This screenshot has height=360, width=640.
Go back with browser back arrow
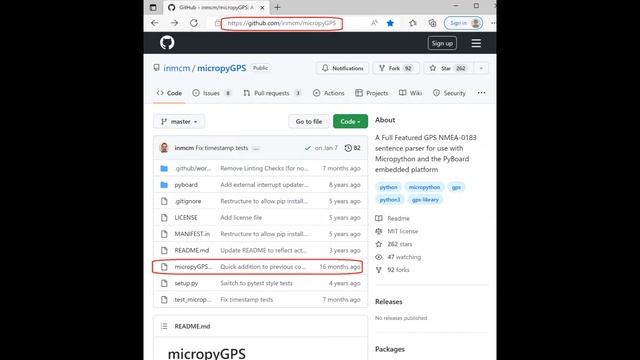click(155, 23)
